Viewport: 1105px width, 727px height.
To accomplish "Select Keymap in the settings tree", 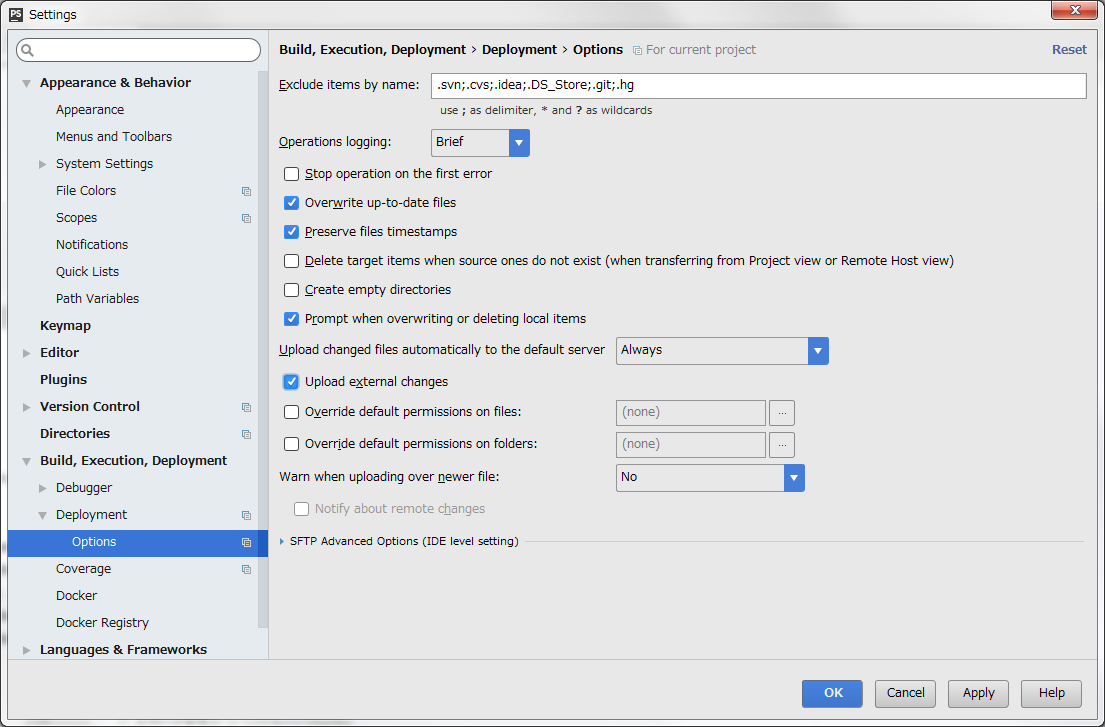I will click(65, 326).
